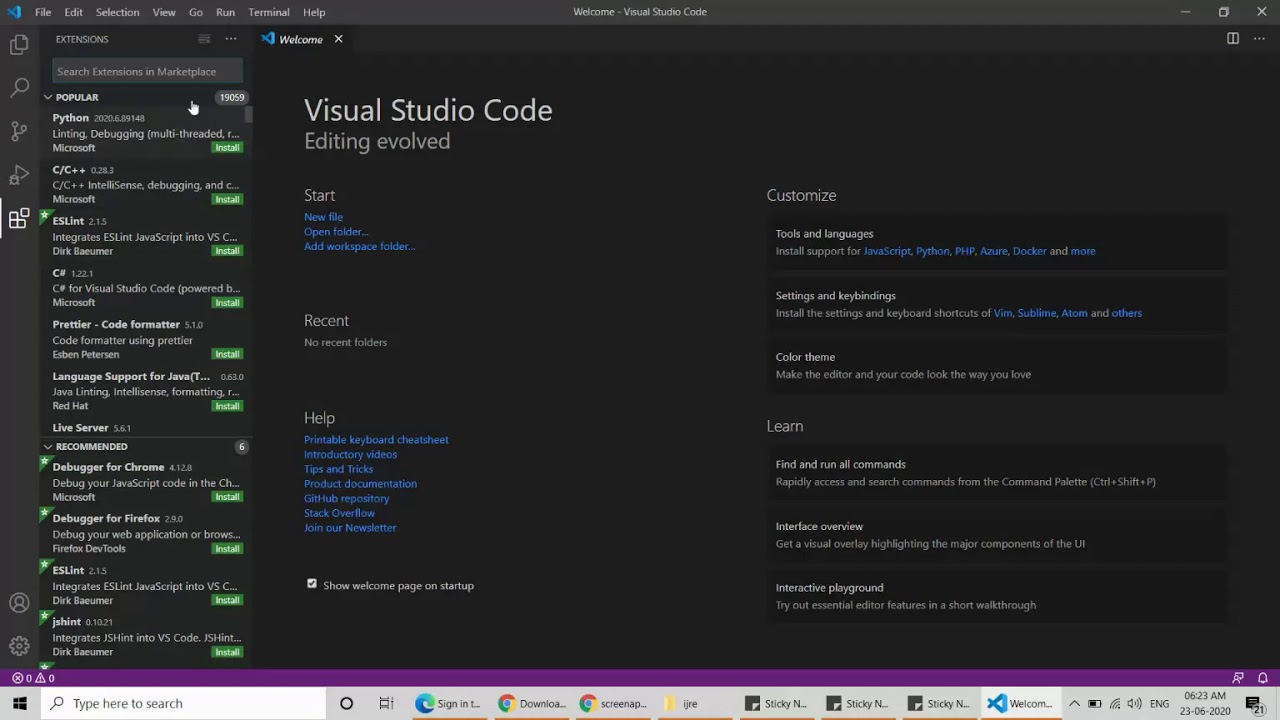Clear the extensions search results icon
This screenshot has height=720, width=1280.
coord(204,39)
